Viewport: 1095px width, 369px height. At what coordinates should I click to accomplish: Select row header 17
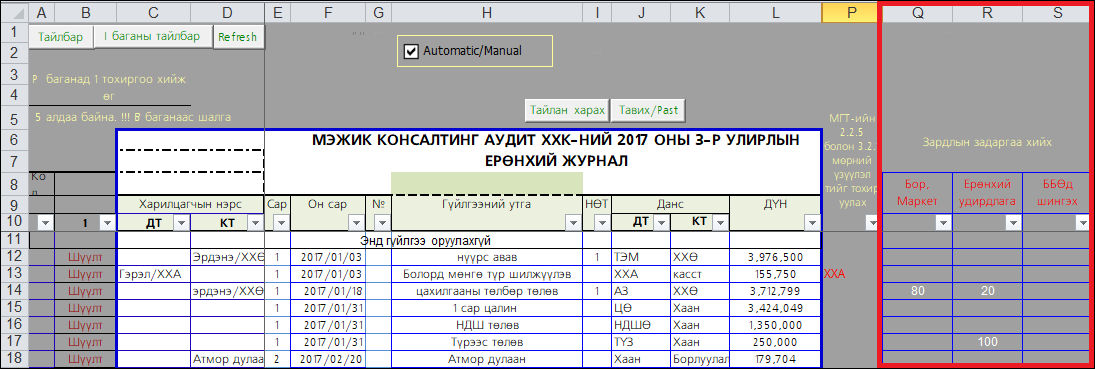[15, 342]
